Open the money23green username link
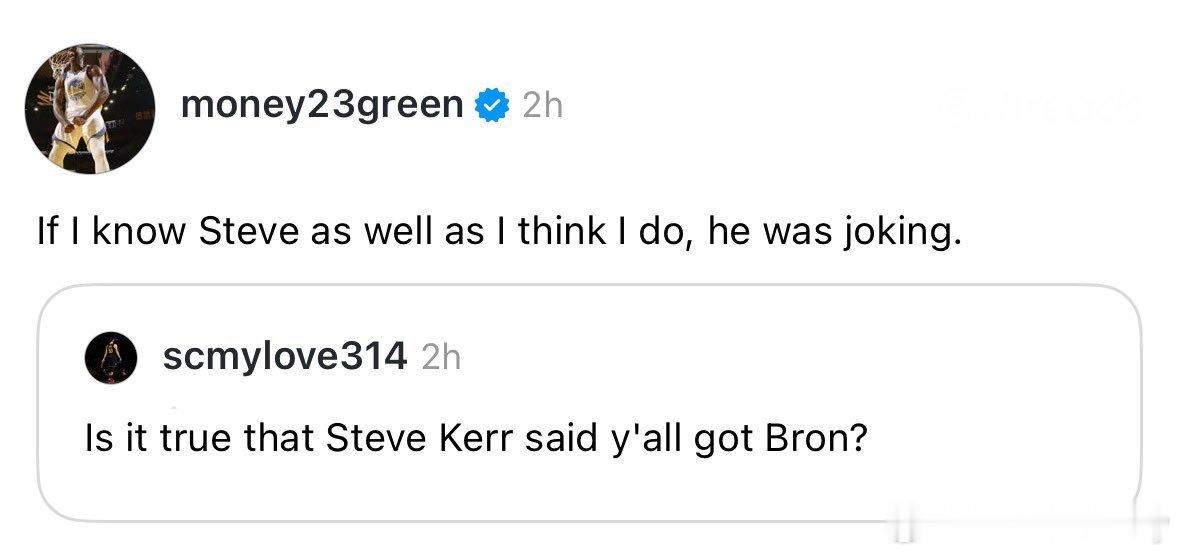 pos(322,106)
